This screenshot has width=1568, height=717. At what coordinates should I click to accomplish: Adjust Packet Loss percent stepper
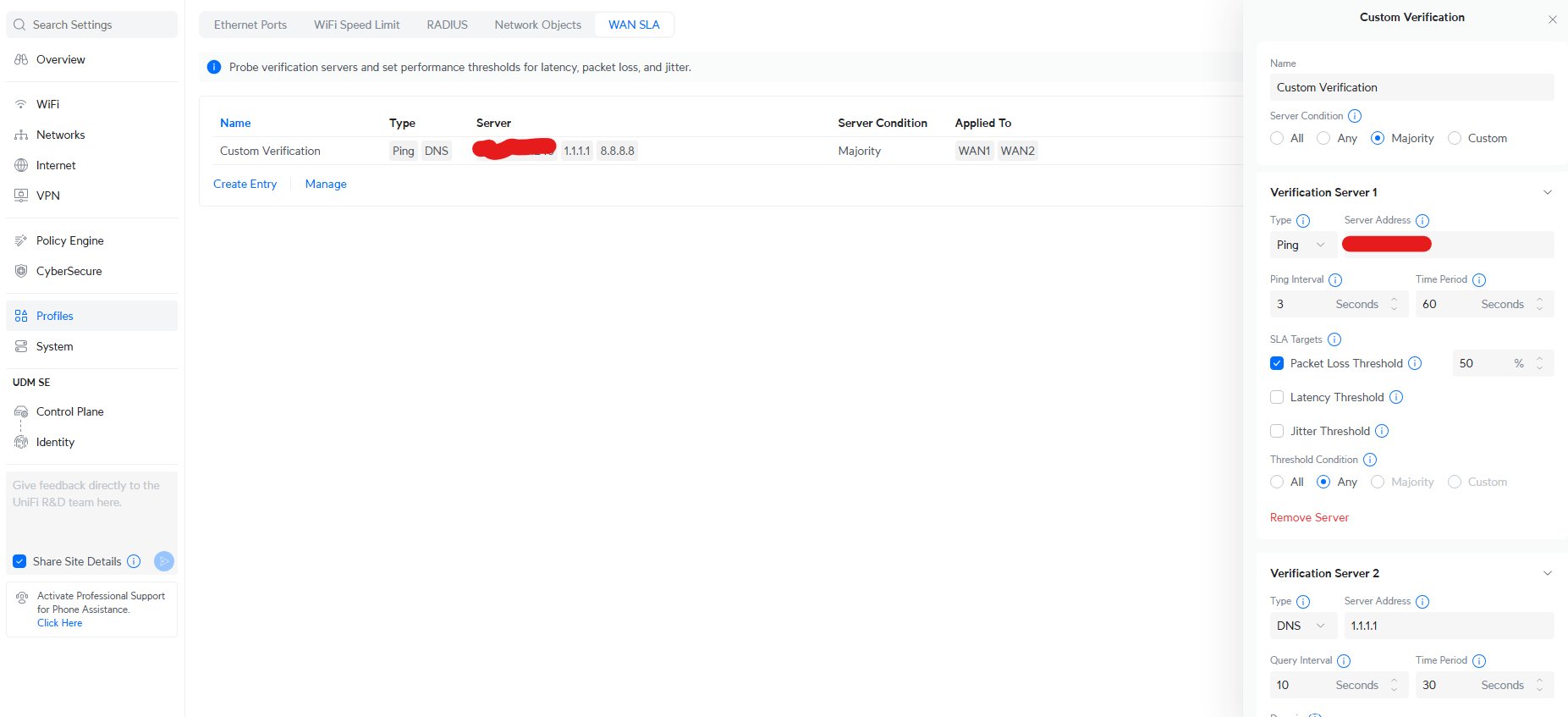(x=1540, y=363)
